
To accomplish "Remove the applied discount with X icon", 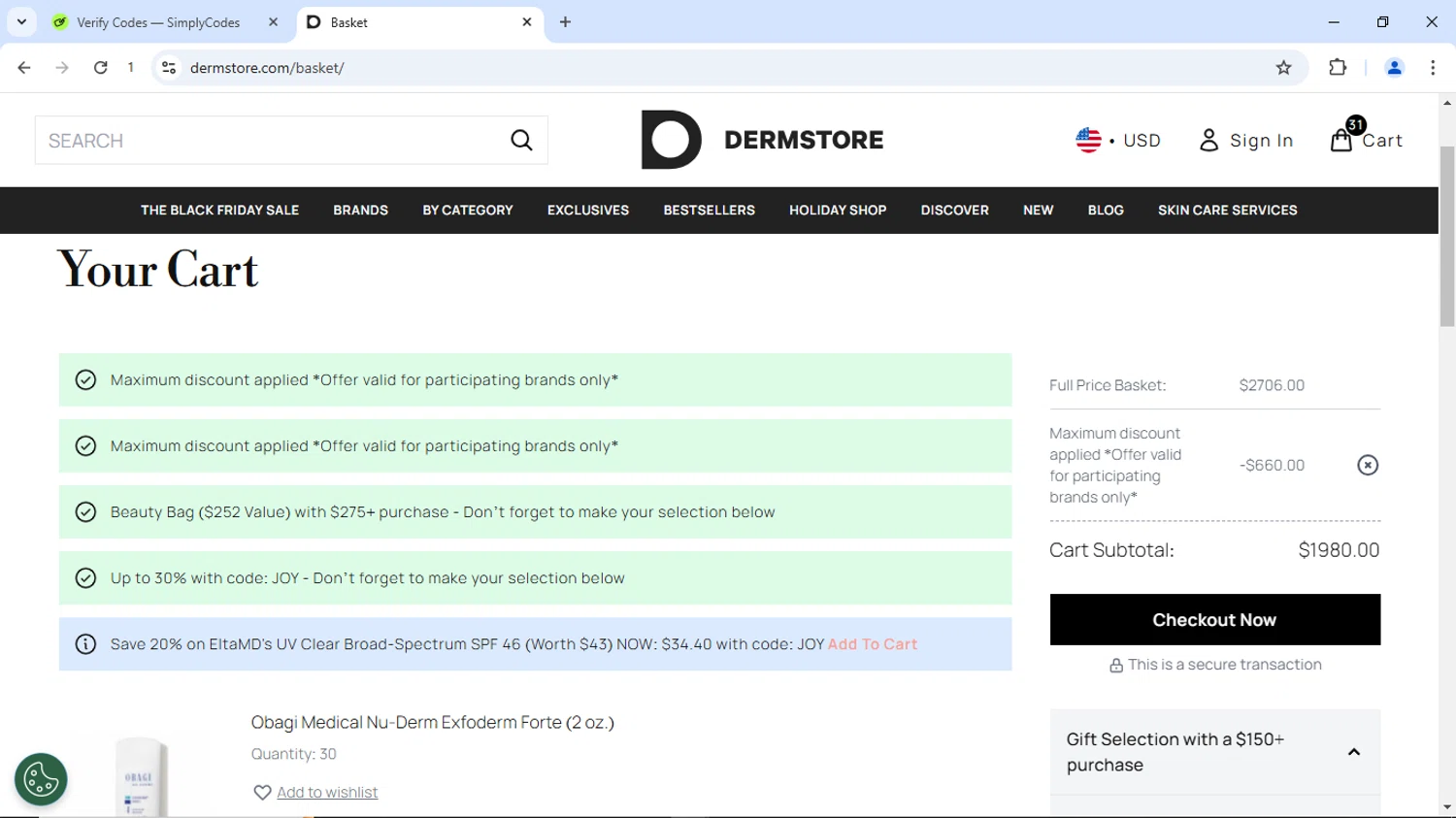I will pos(1368,465).
